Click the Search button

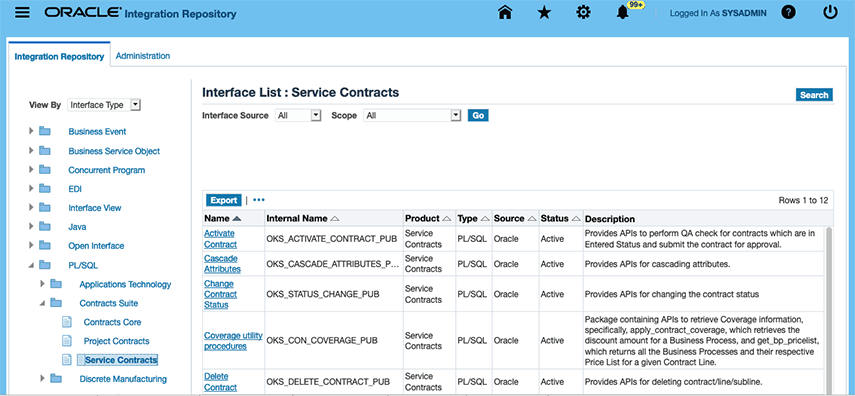tap(814, 95)
